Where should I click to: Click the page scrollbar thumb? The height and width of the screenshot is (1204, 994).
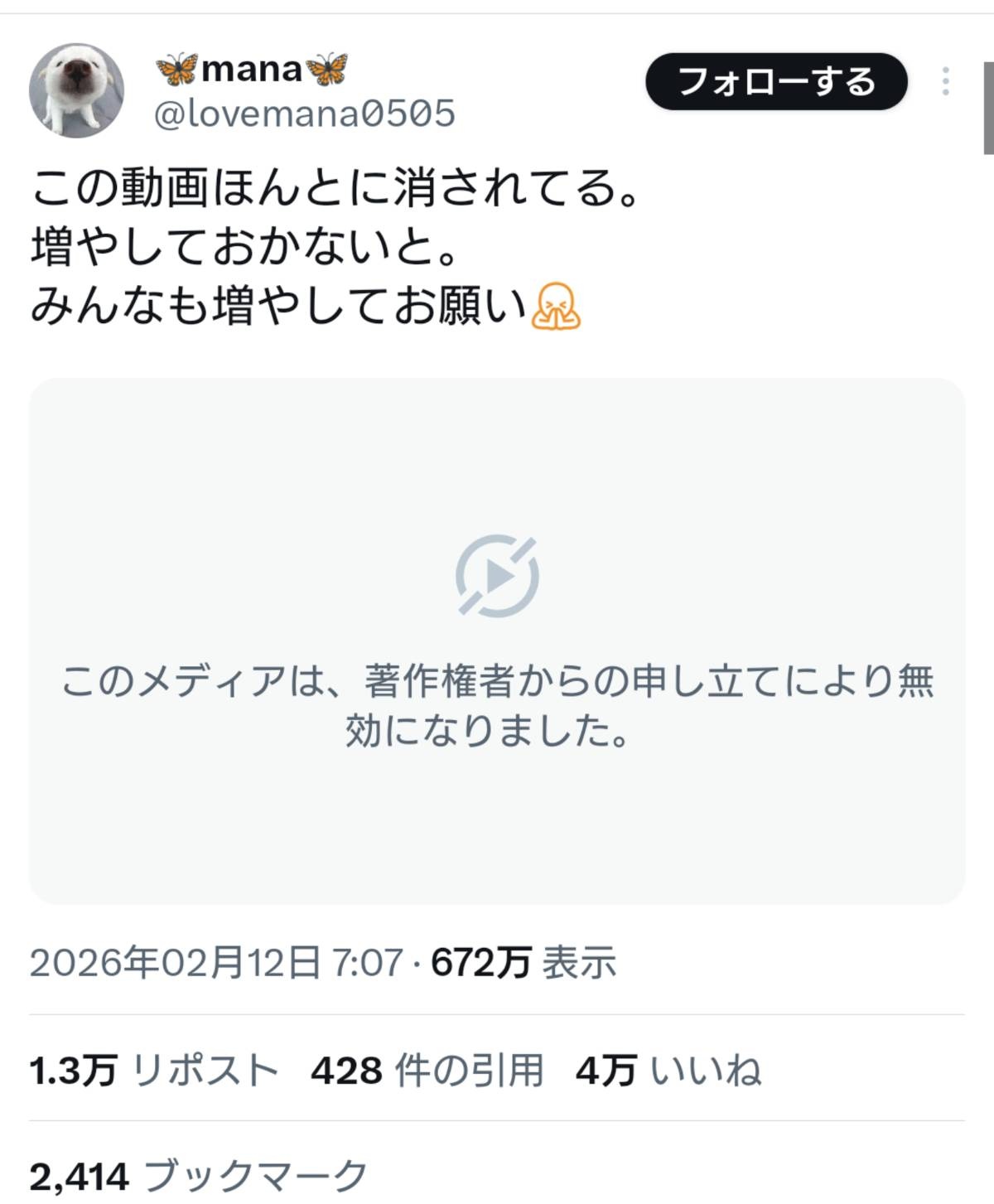(x=988, y=108)
